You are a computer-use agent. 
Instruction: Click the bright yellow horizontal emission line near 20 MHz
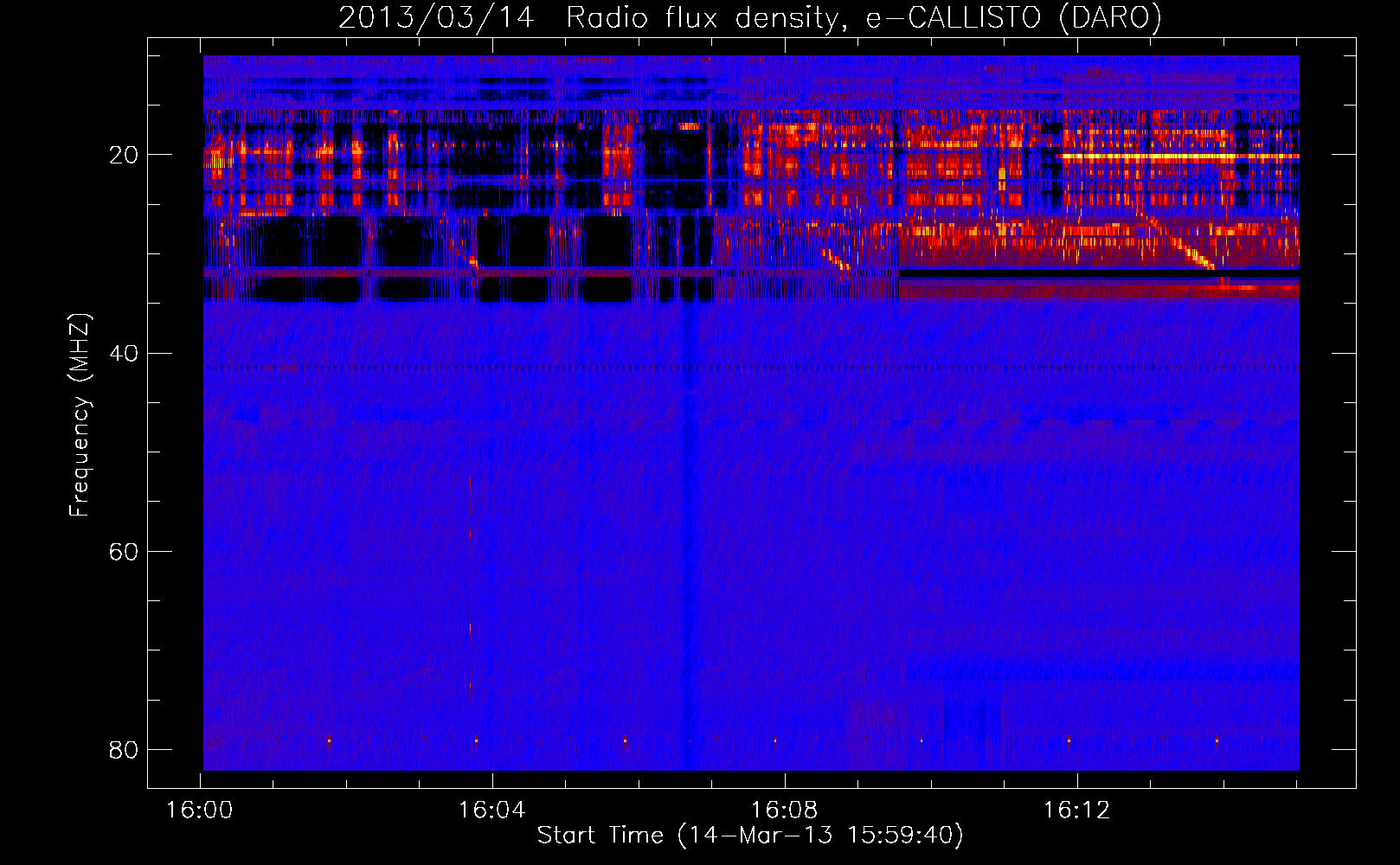pyautogui.click(x=1180, y=157)
